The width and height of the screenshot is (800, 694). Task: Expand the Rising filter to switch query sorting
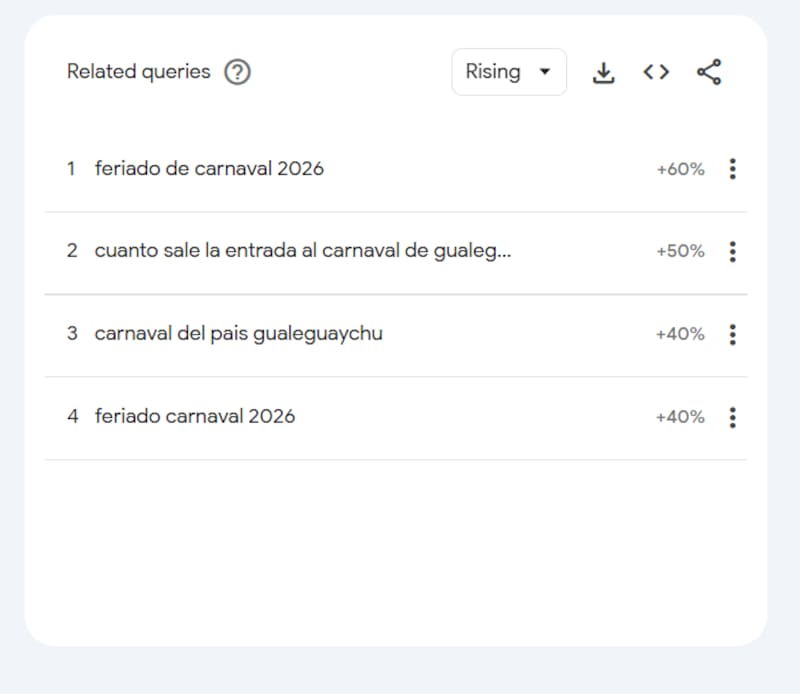[x=509, y=71]
